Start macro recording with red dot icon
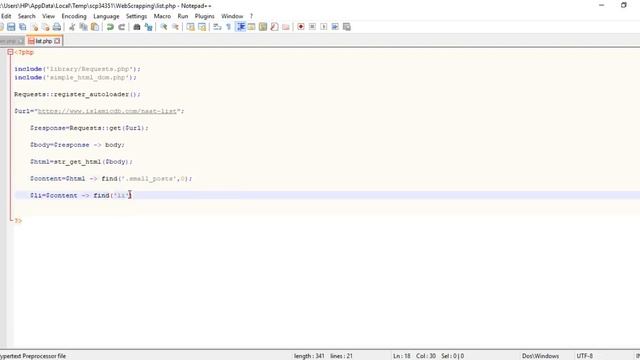Viewport: 640px width, 360px height. [x=301, y=27]
